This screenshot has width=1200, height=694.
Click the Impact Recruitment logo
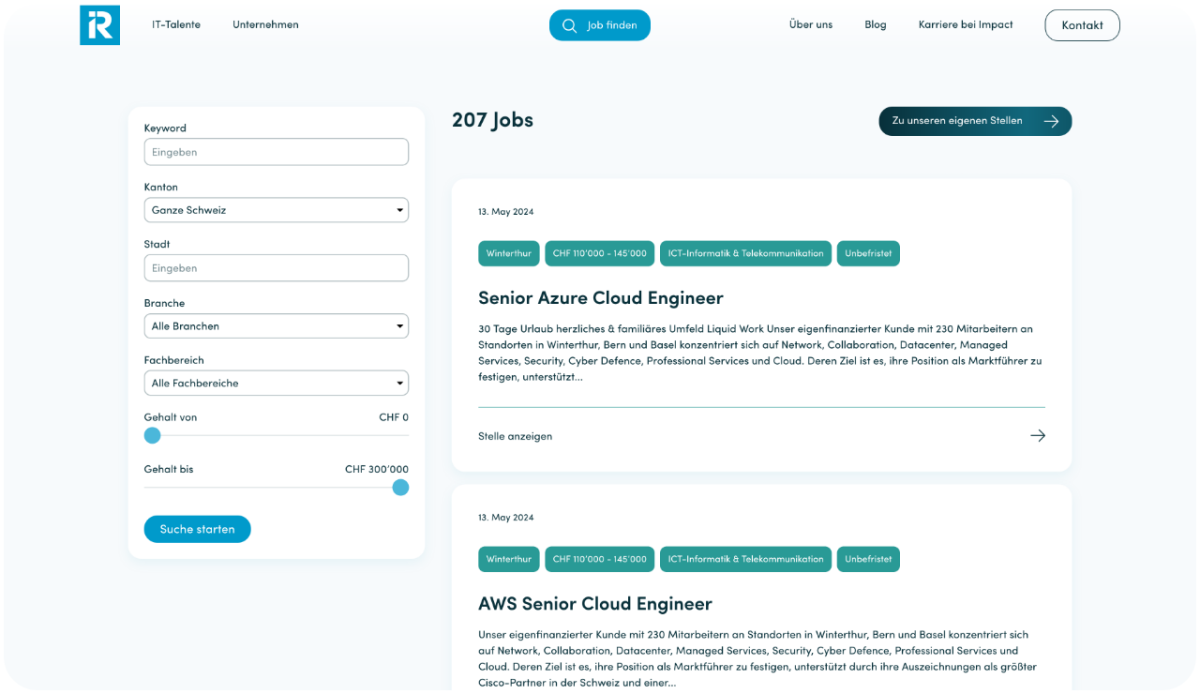click(100, 25)
